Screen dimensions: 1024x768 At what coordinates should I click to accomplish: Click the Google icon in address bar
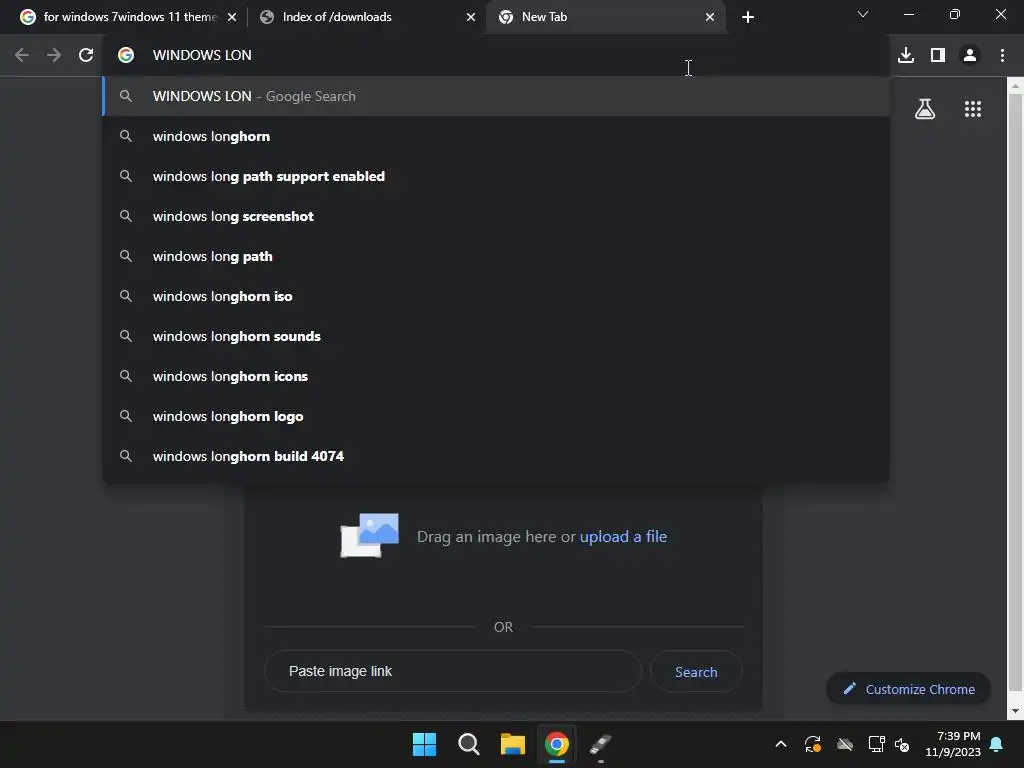(126, 55)
